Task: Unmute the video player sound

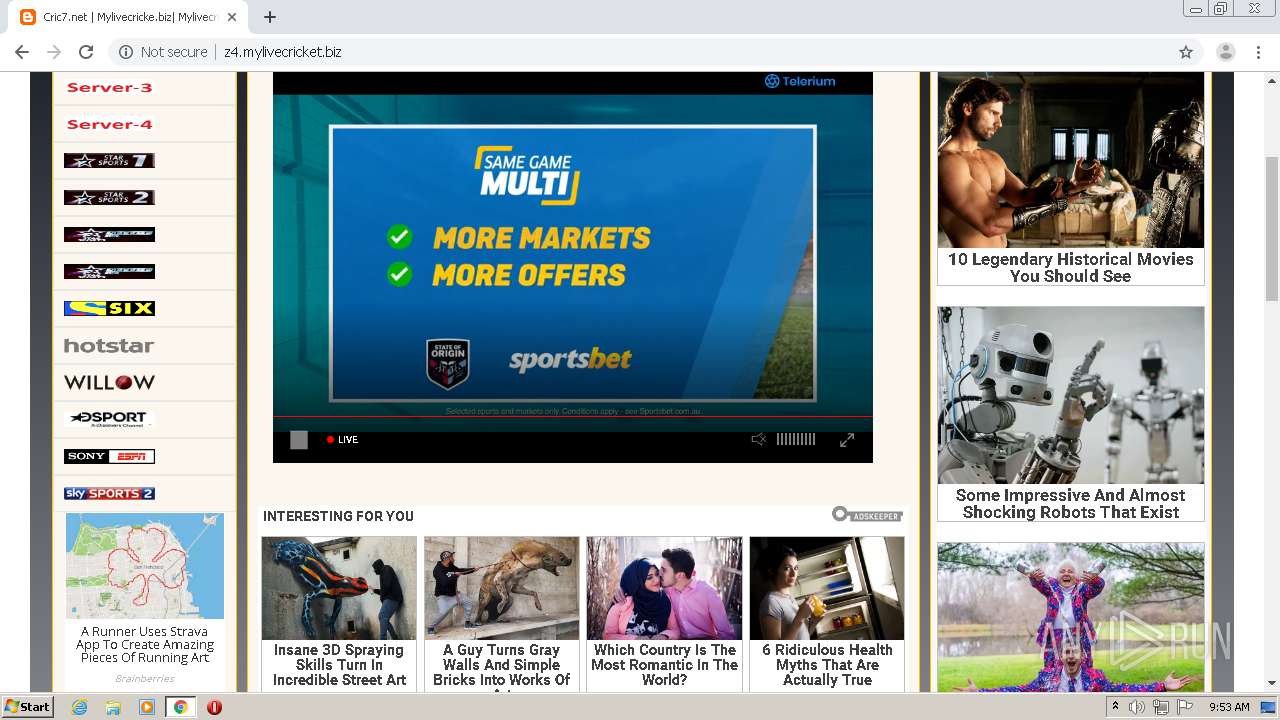Action: pos(759,440)
